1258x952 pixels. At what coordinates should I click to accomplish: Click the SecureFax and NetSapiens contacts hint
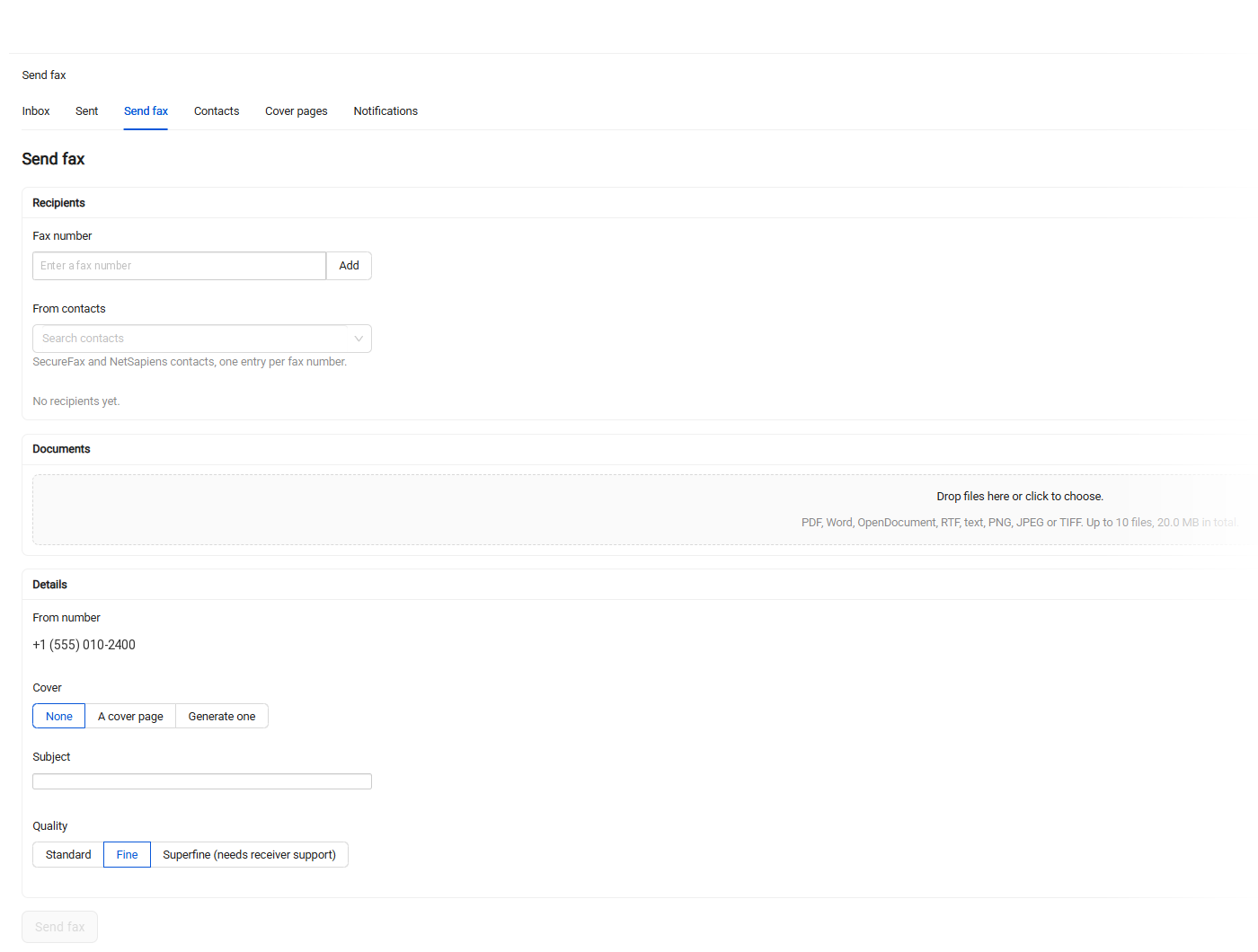(x=190, y=362)
